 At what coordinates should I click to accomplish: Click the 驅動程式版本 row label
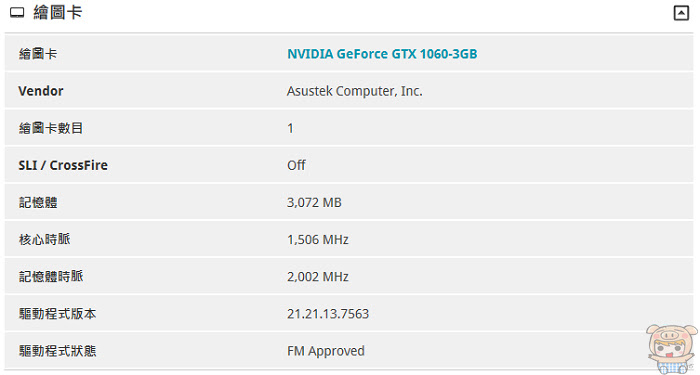tap(57, 314)
